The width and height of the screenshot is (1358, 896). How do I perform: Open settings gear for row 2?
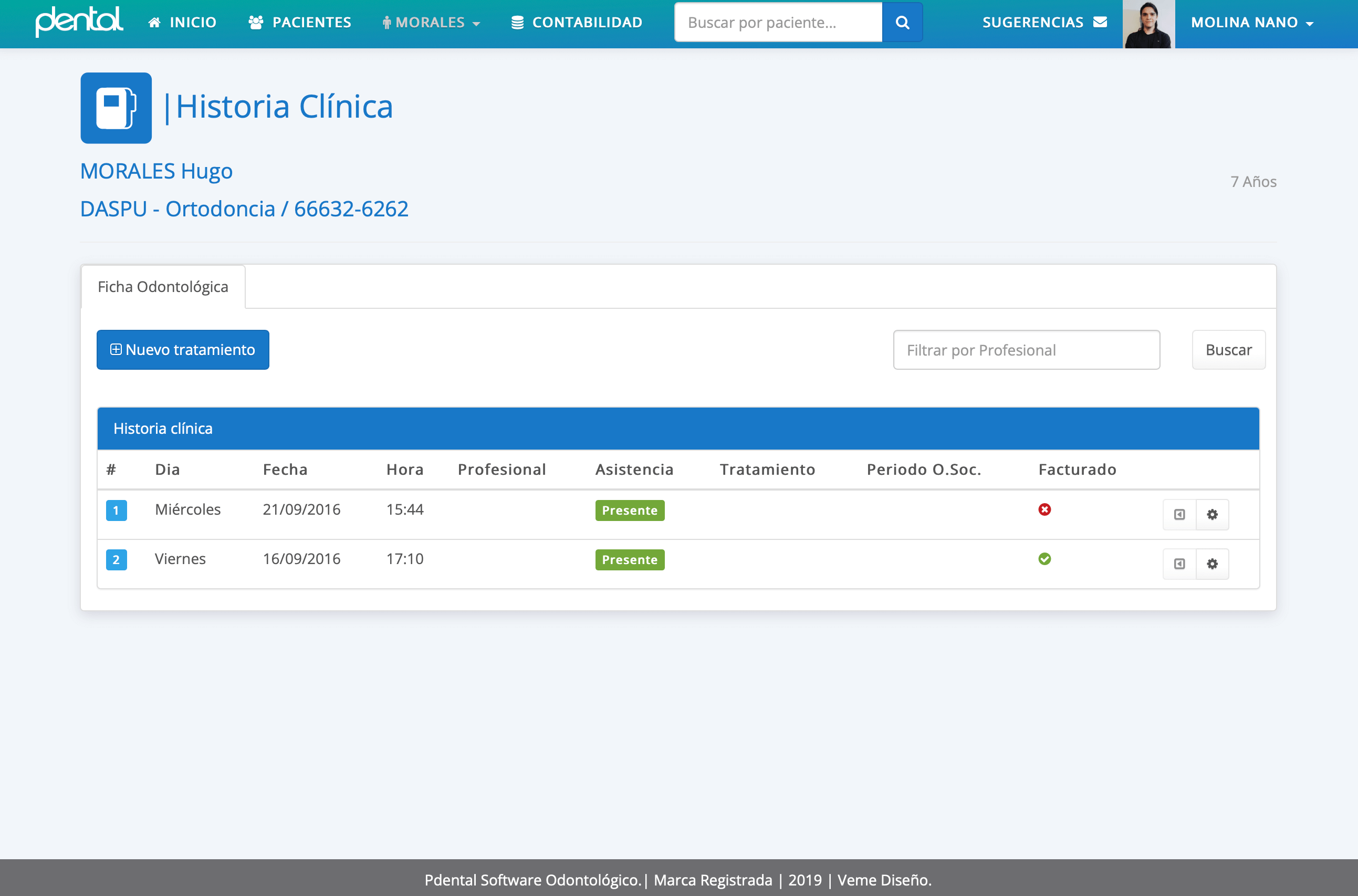tap(1211, 564)
